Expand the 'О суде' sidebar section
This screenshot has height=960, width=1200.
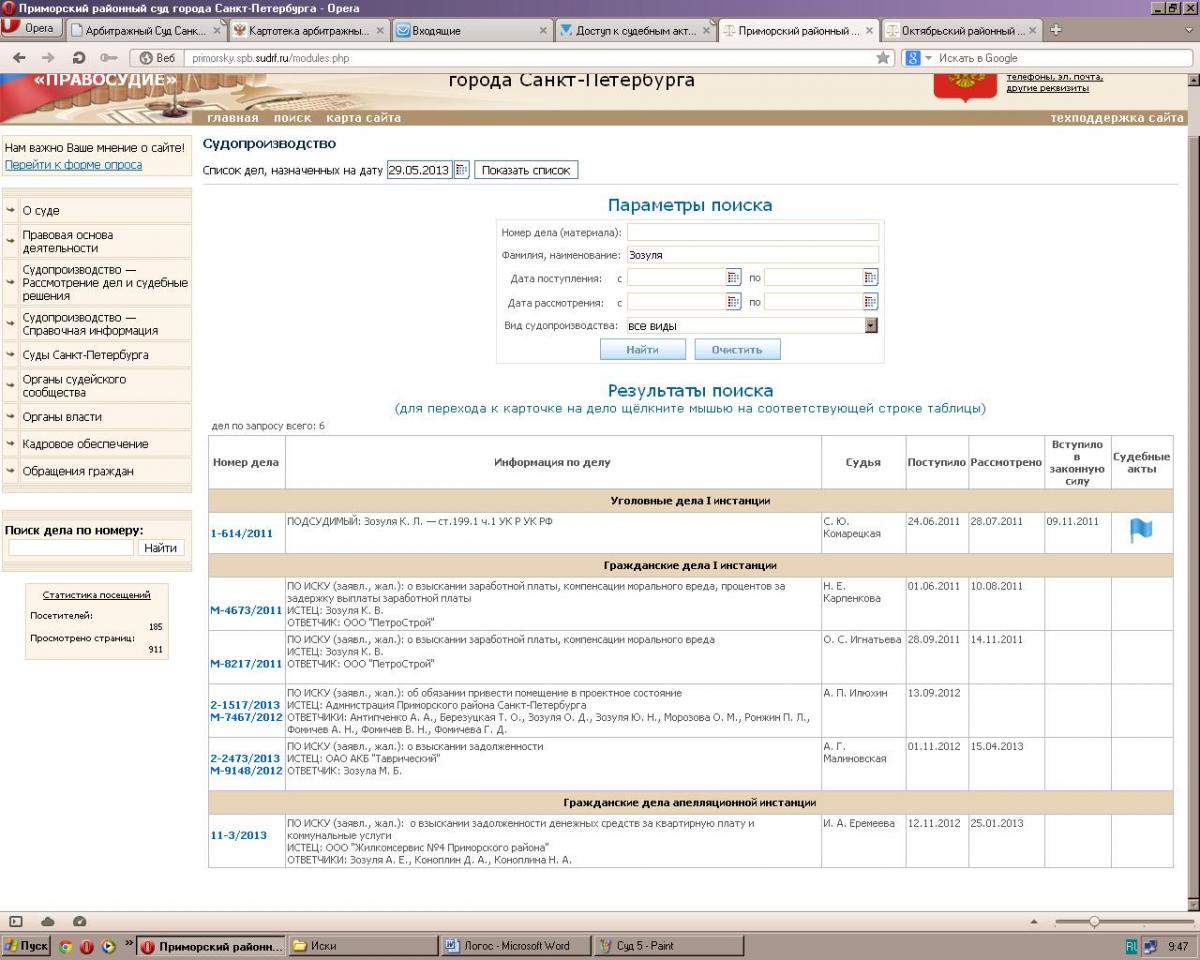(x=41, y=211)
